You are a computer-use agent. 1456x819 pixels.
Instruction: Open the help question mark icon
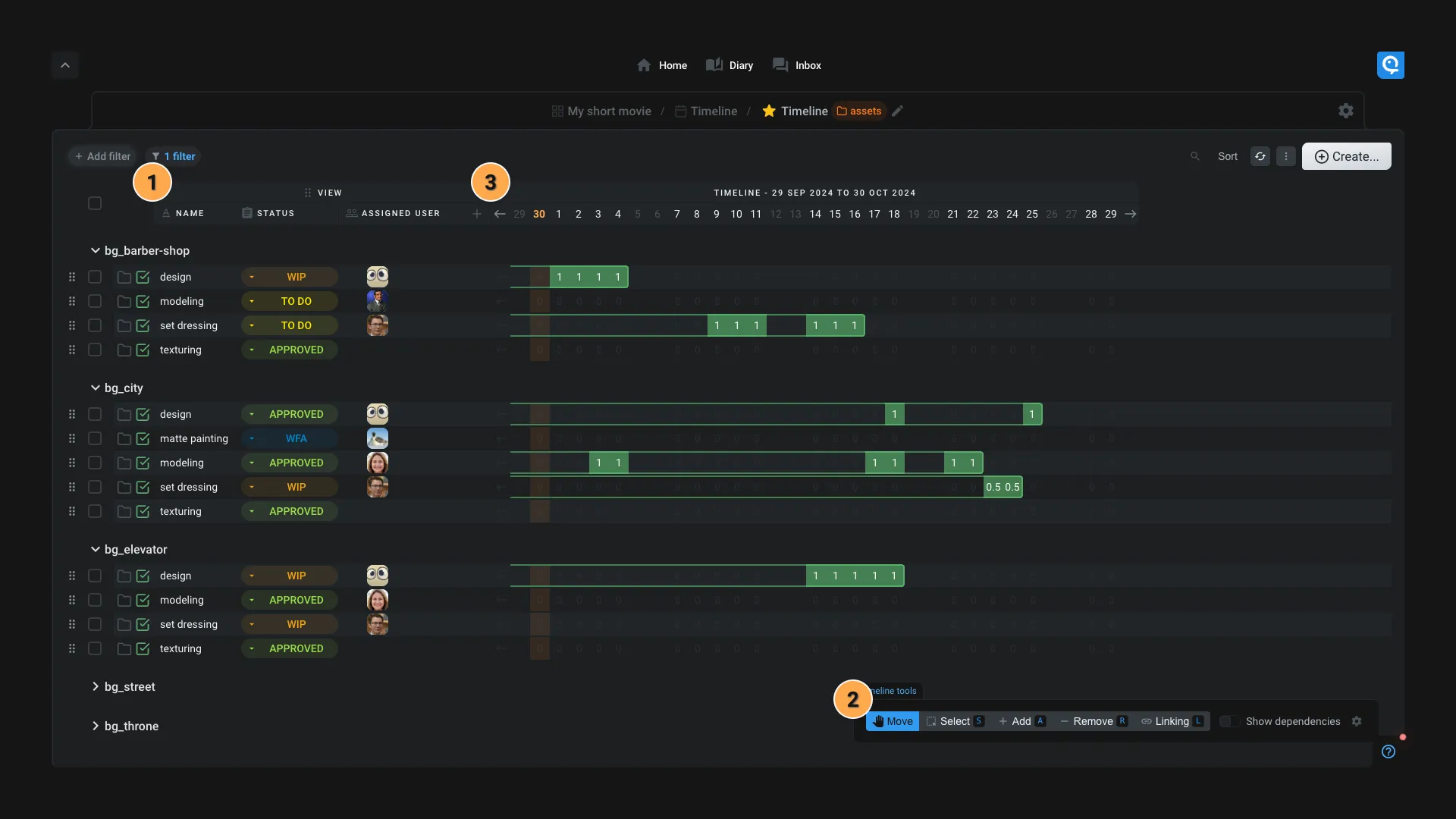click(1388, 752)
